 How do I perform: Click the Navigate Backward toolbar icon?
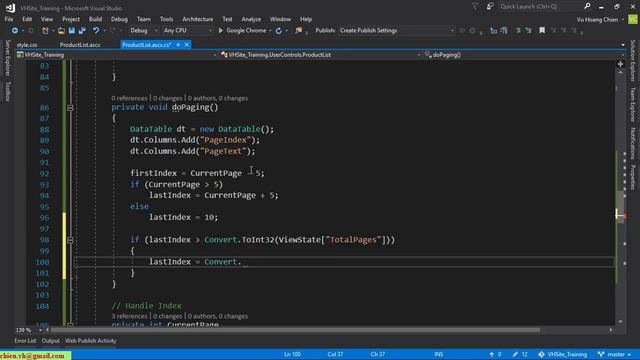point(15,31)
